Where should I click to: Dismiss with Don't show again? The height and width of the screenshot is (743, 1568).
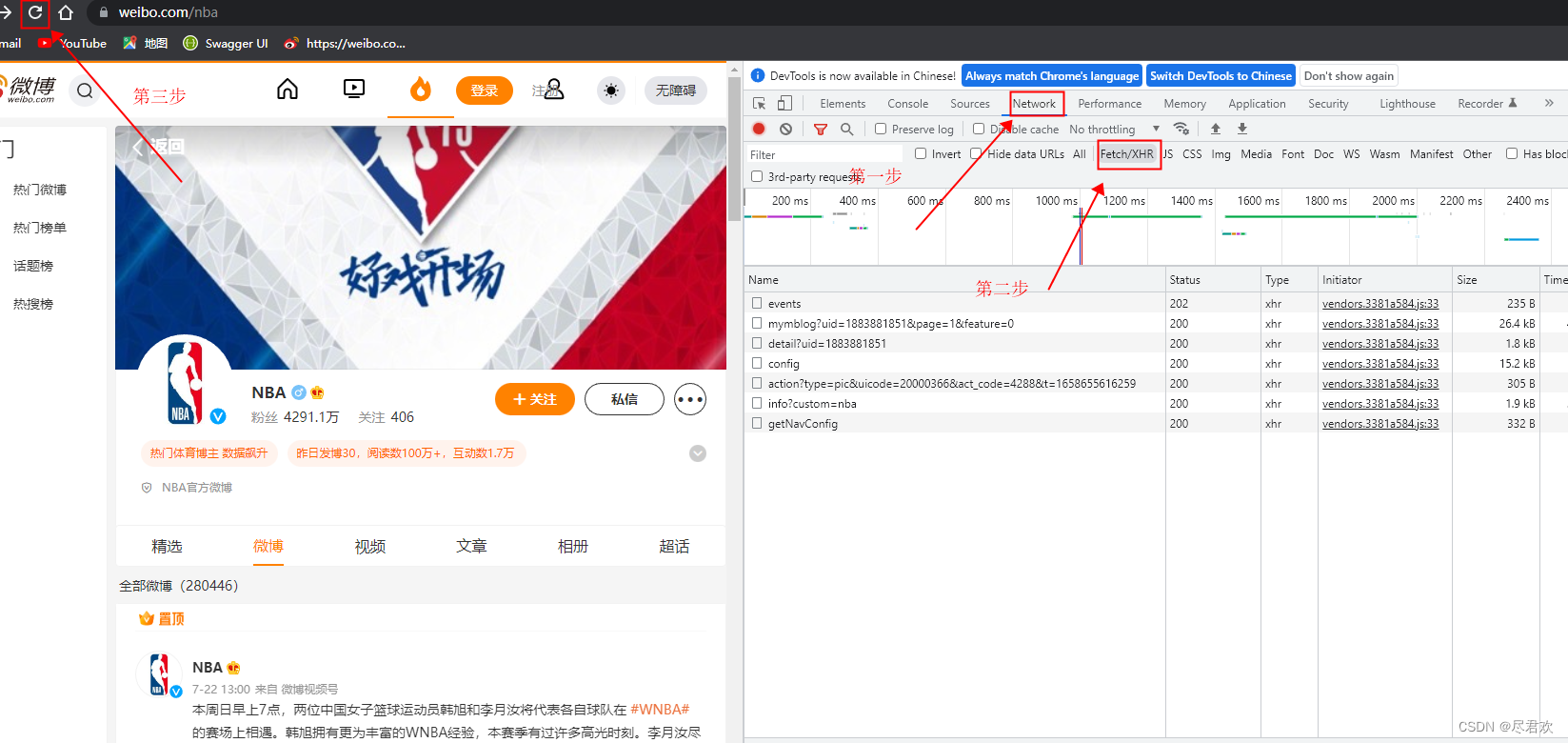[x=1349, y=76]
